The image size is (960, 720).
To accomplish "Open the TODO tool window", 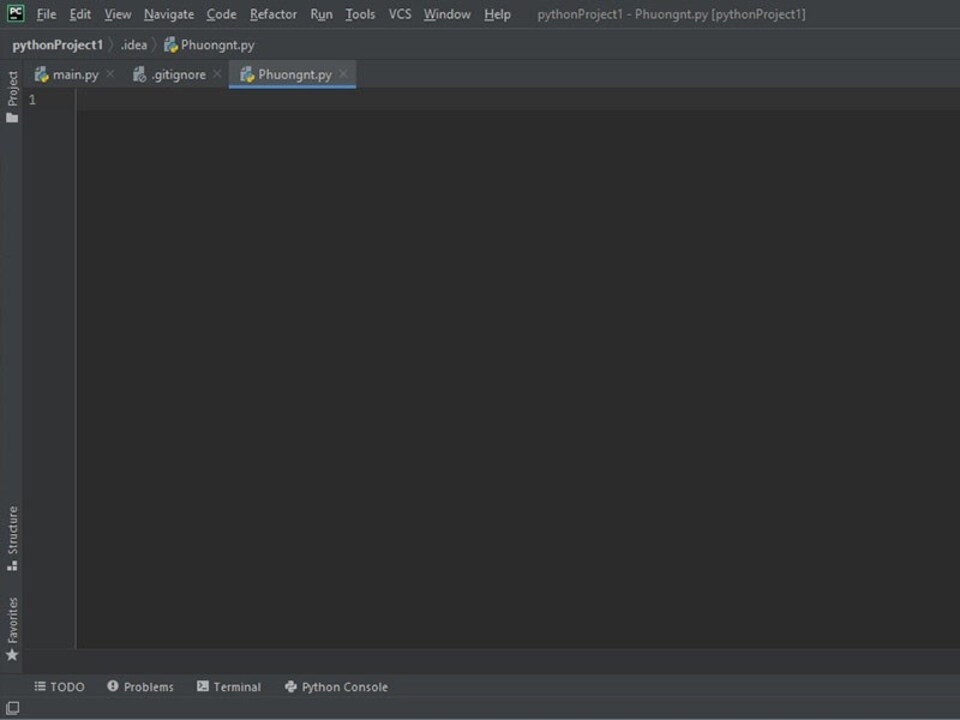I will [59, 687].
